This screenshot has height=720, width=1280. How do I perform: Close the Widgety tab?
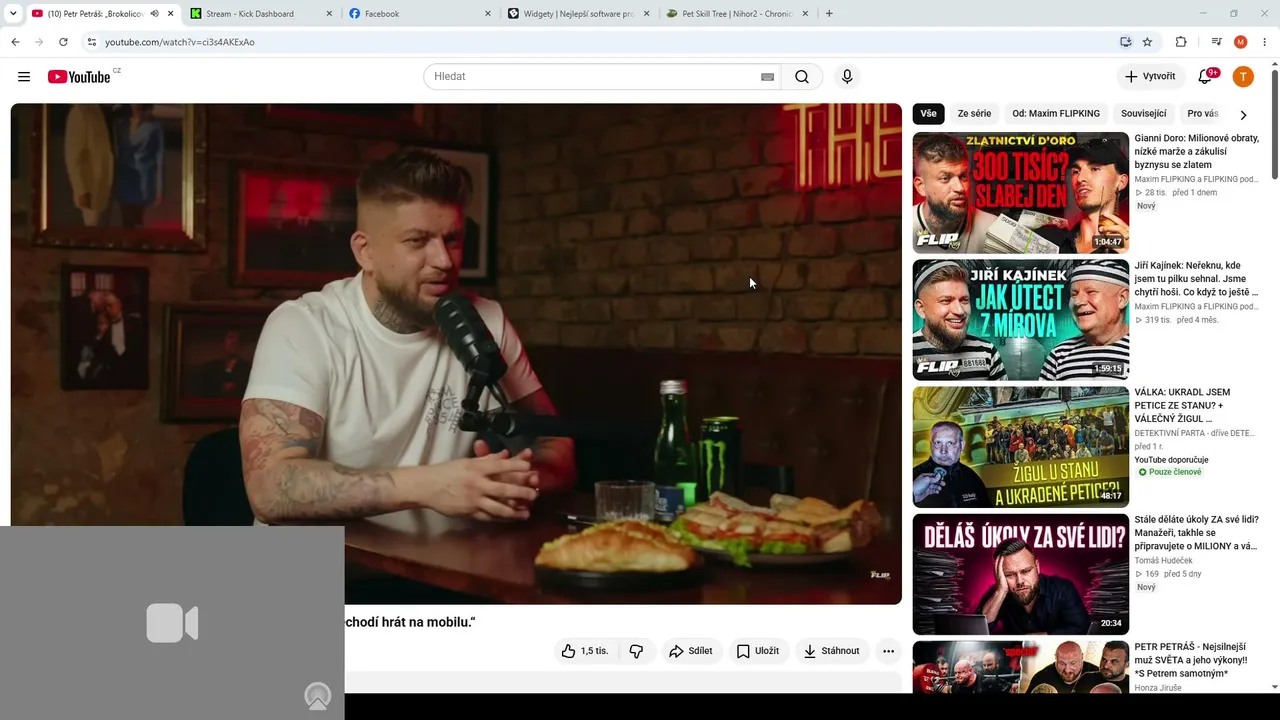tap(646, 14)
